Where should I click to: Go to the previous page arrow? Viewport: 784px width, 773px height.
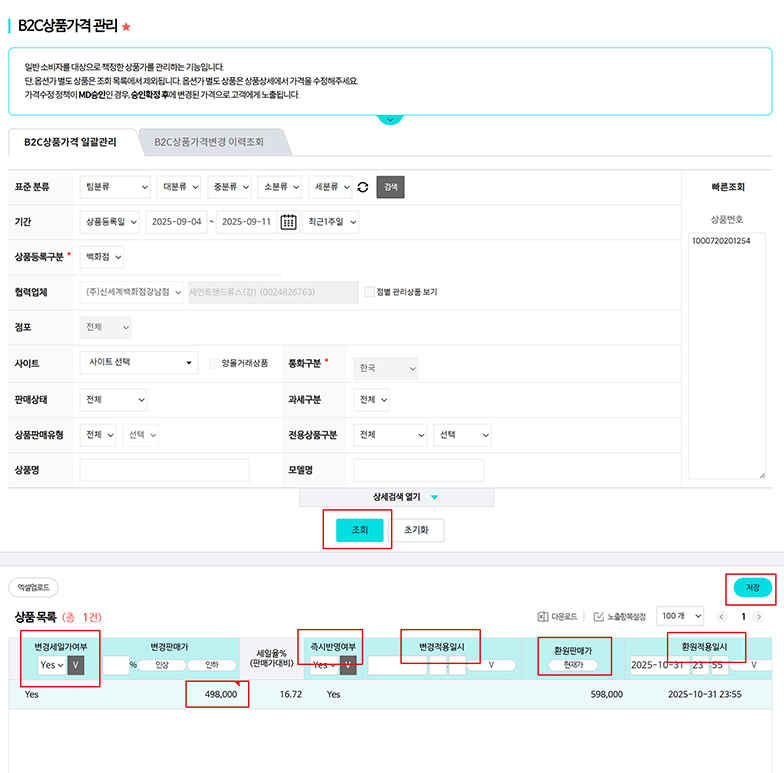click(x=719, y=617)
